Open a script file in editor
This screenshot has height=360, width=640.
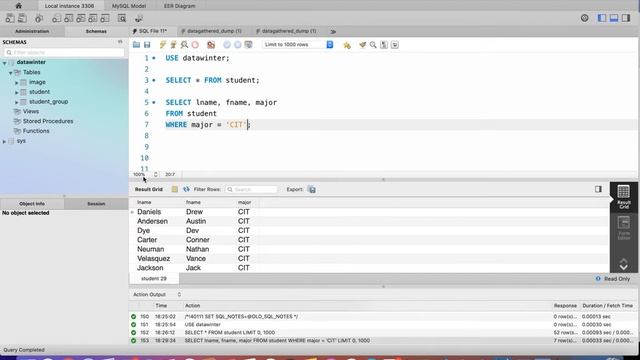[136, 45]
